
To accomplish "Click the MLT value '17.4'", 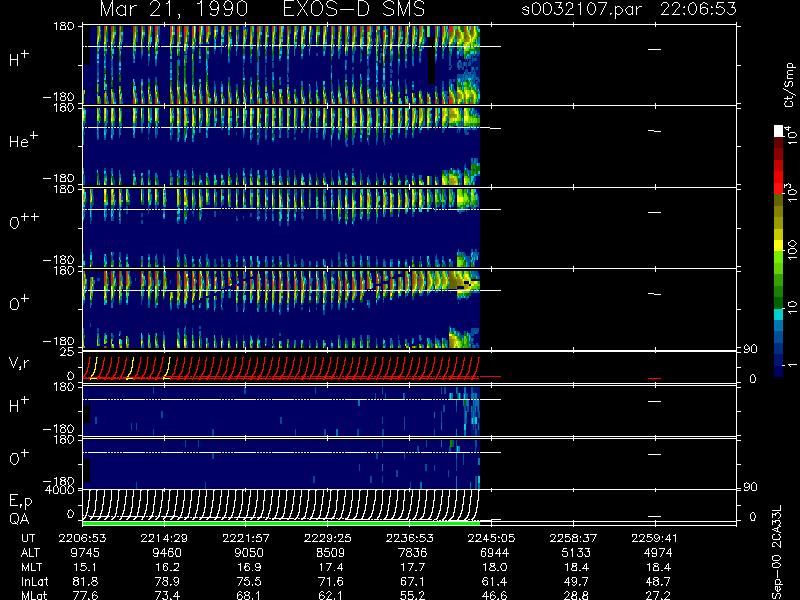I will click(331, 567).
